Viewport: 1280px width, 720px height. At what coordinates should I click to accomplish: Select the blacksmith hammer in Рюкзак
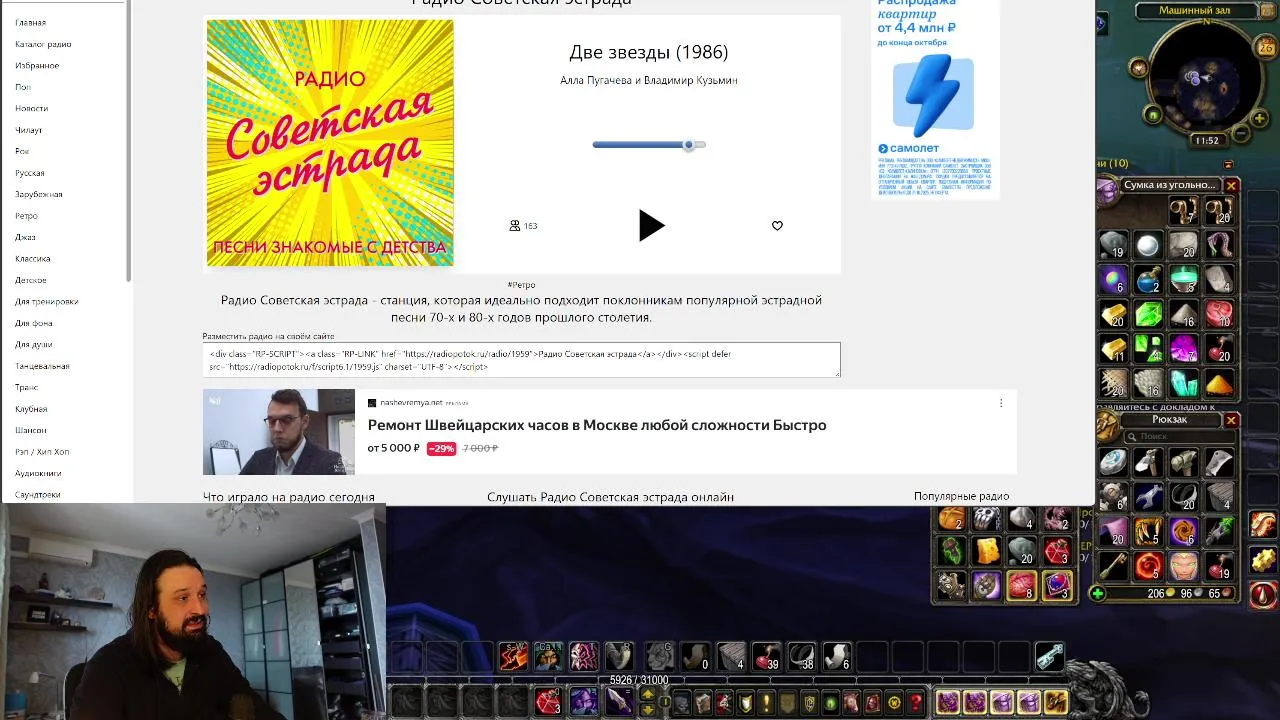coord(1184,461)
